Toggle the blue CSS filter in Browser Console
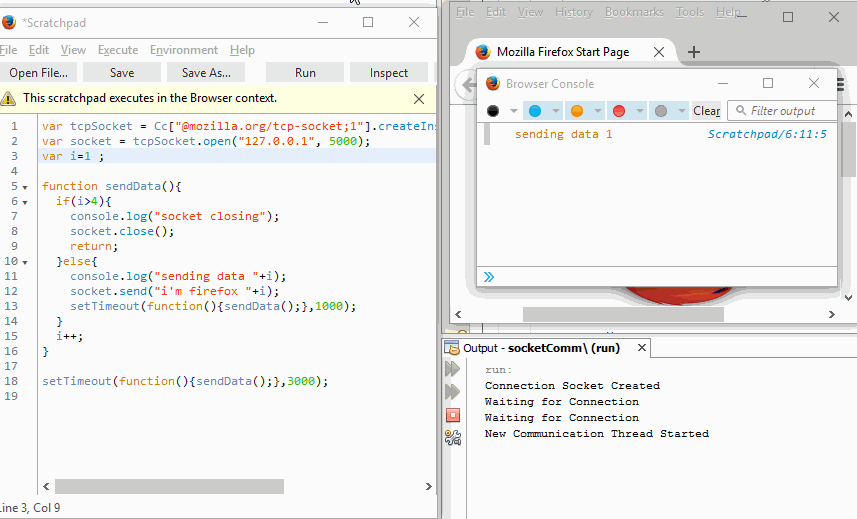The height and width of the screenshot is (519, 857). click(535, 111)
